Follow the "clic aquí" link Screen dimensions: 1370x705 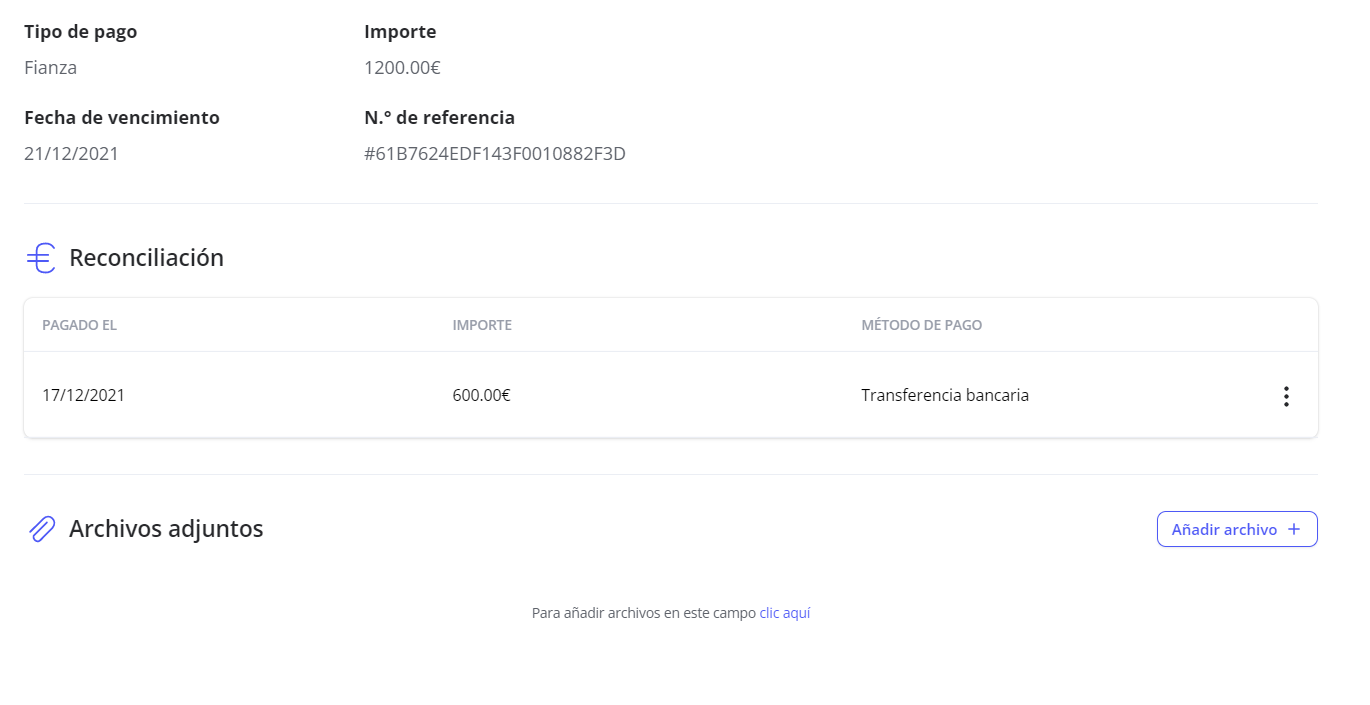tap(784, 613)
